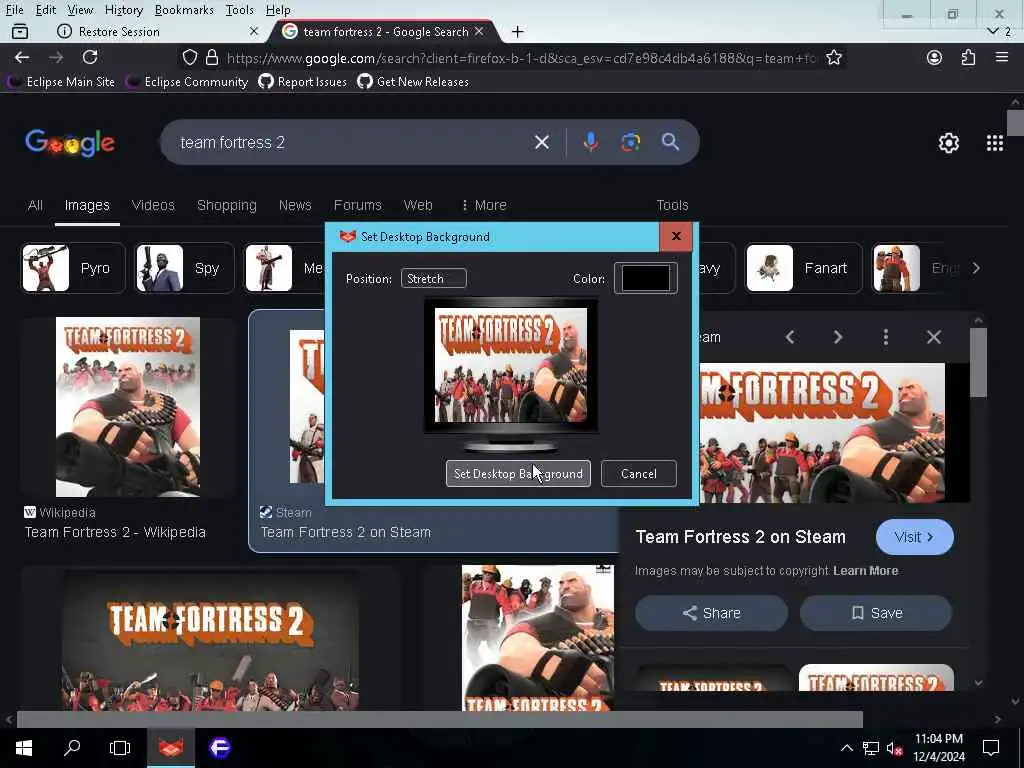Image resolution: width=1024 pixels, height=768 pixels.
Task: Open the Windows notification center
Action: click(x=991, y=748)
